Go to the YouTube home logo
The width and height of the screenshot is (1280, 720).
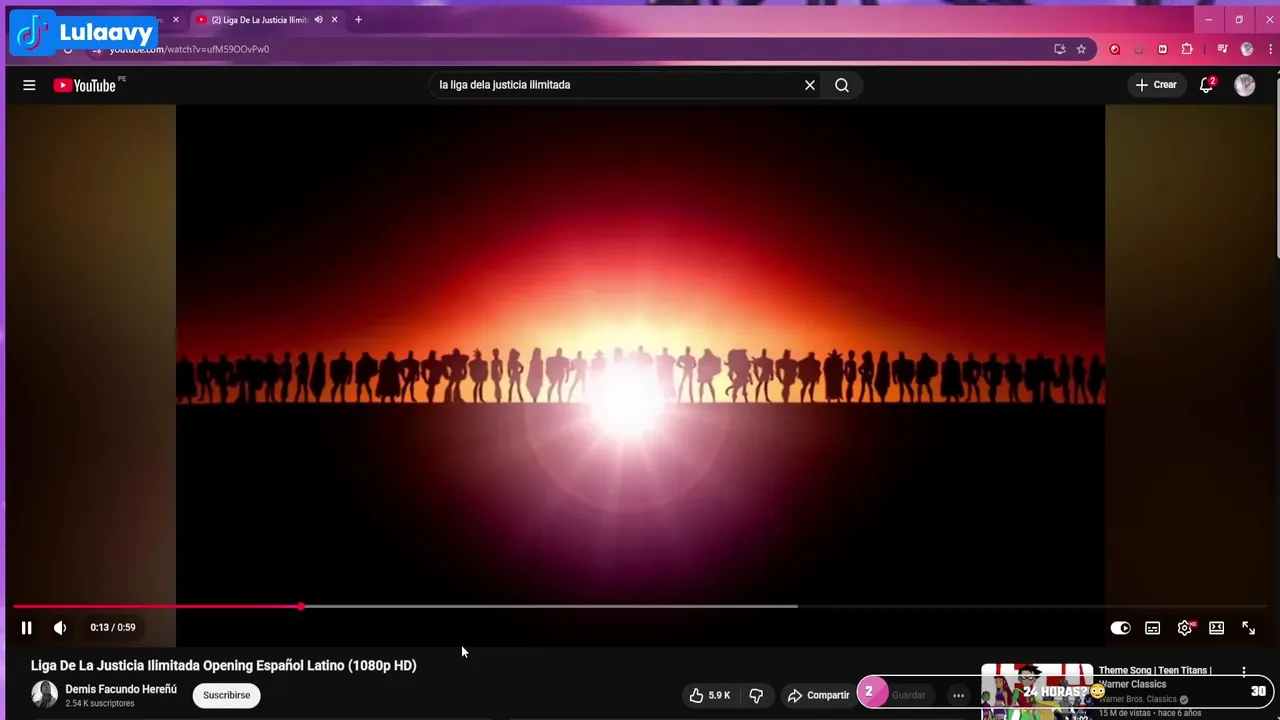click(85, 85)
